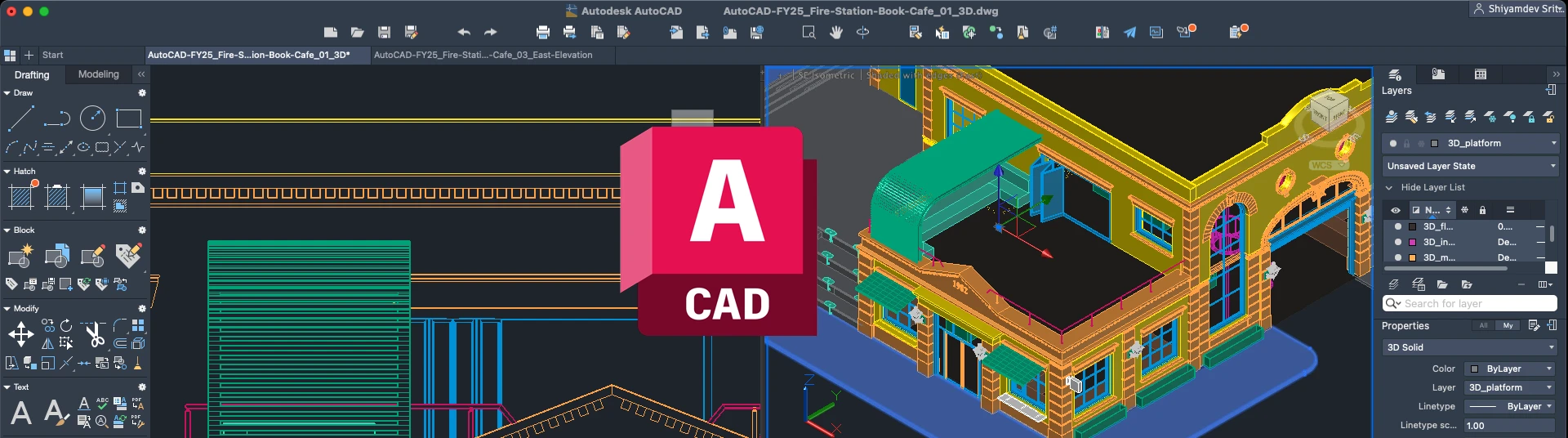This screenshot has width=1568, height=438.
Task: Toggle visibility of 3D_fl layer
Action: pyautogui.click(x=1397, y=227)
